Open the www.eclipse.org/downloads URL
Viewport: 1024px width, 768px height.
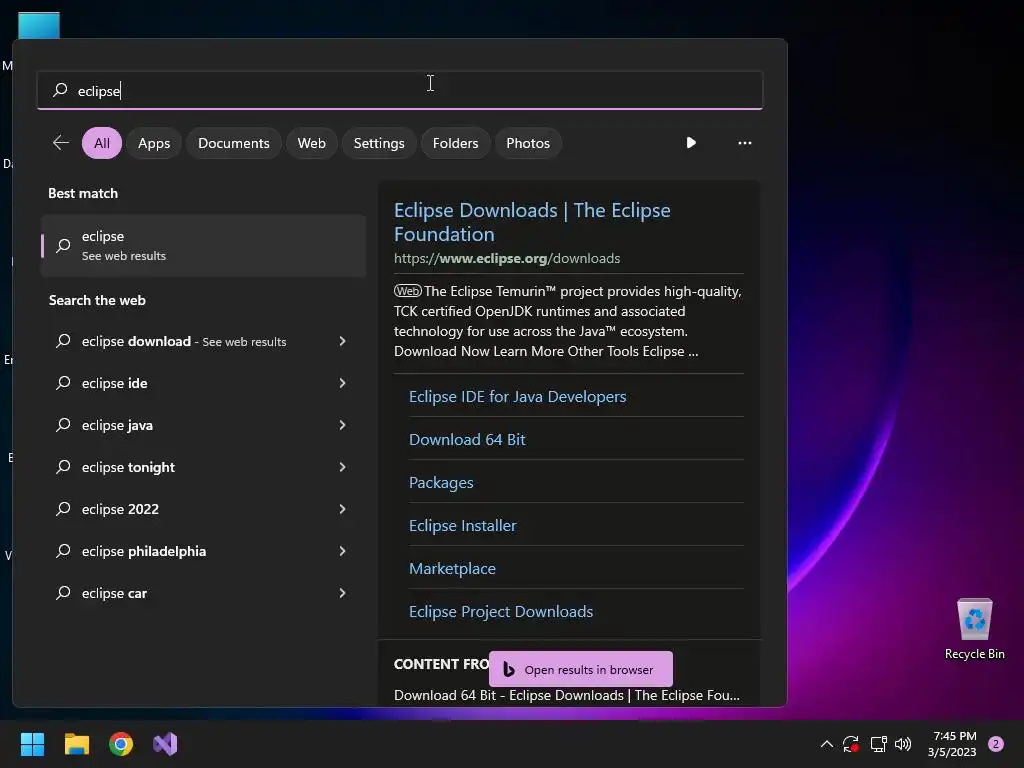click(x=507, y=258)
